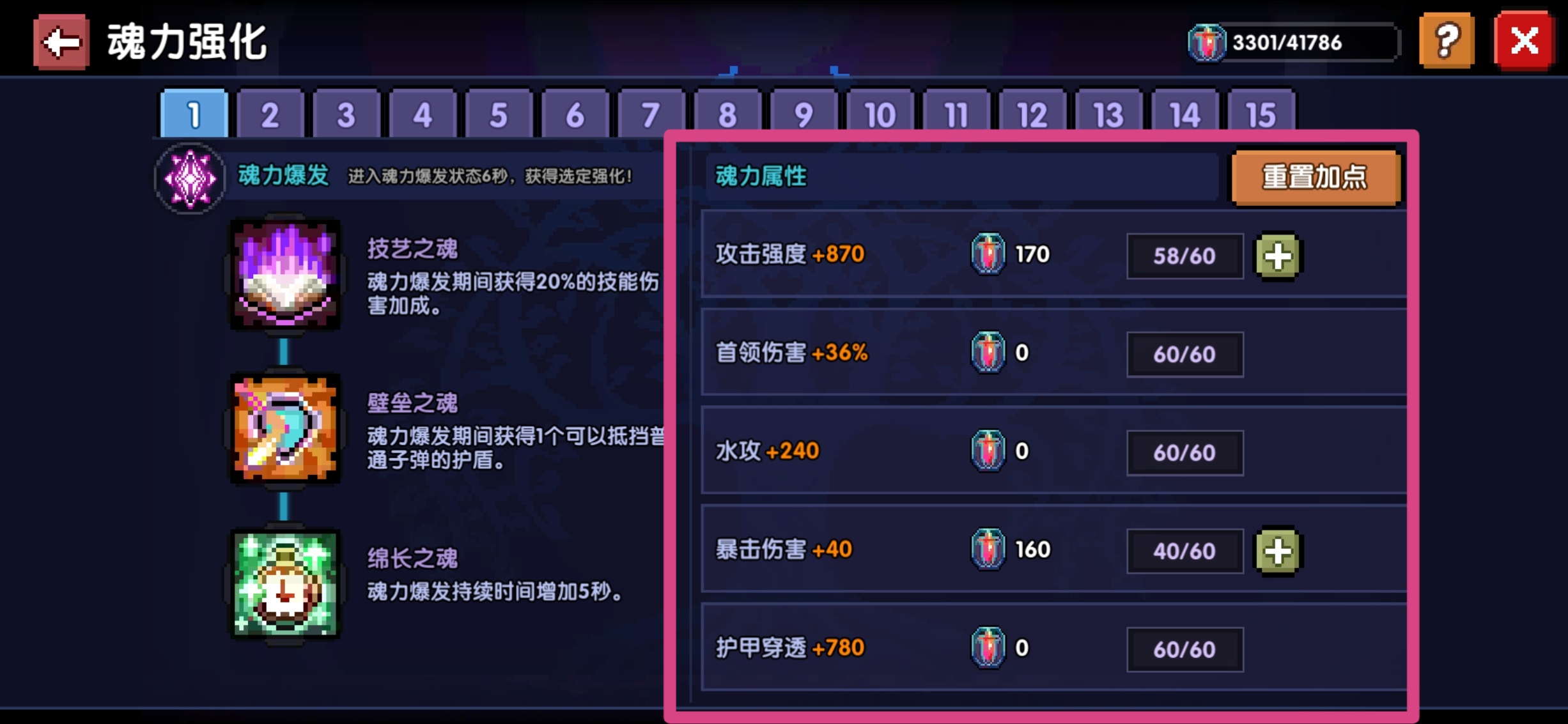This screenshot has height=724, width=1568.
Task: Open tab 15
Action: tap(1261, 114)
